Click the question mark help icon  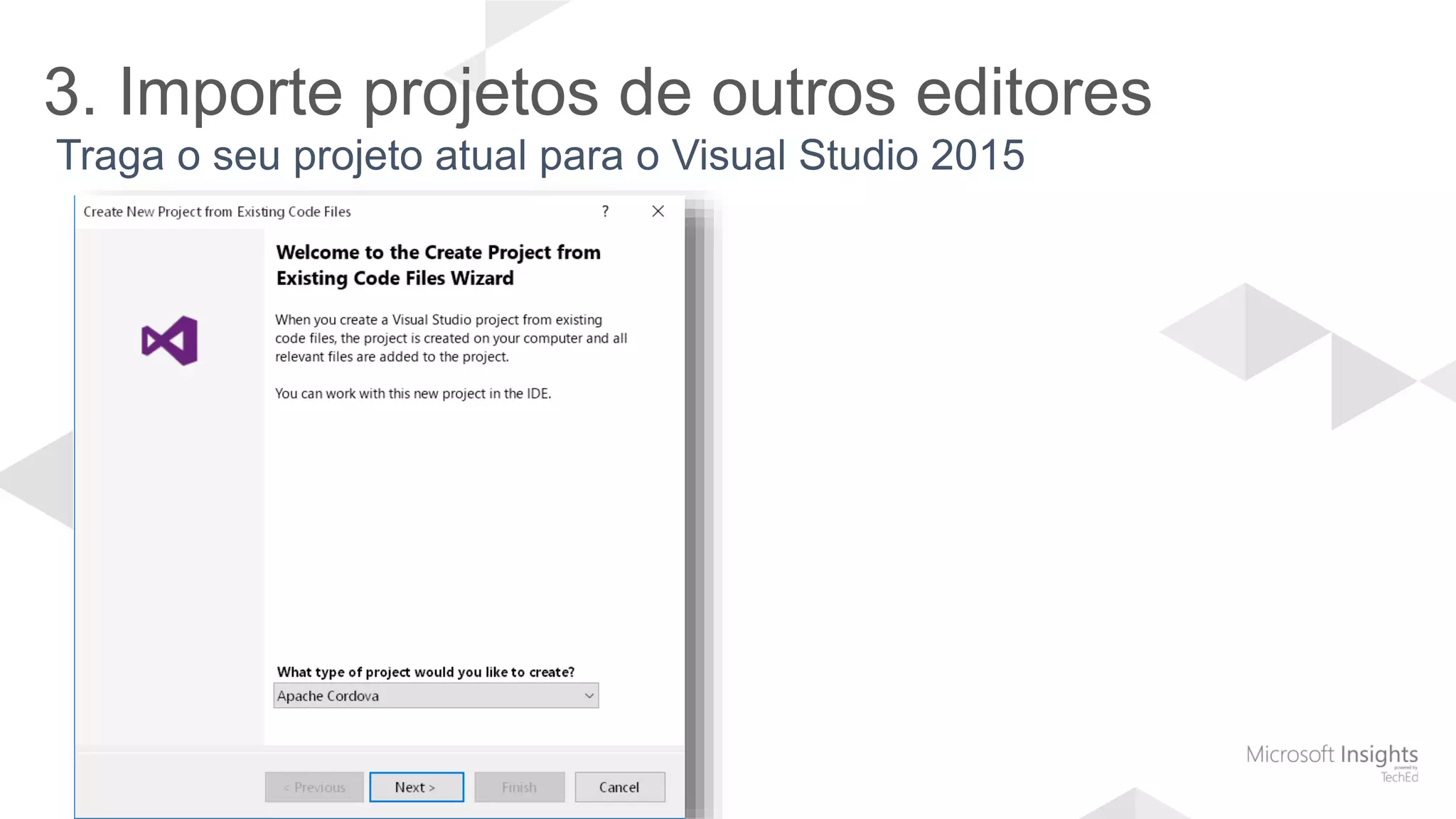tap(605, 211)
